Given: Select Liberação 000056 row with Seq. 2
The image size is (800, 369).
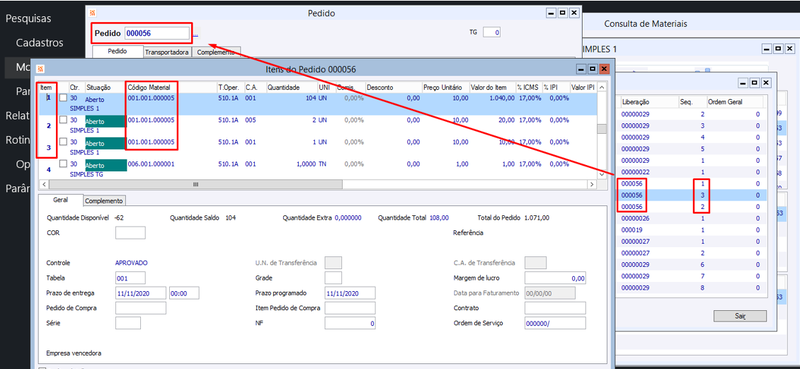Looking at the screenshot, I should pos(692,207).
